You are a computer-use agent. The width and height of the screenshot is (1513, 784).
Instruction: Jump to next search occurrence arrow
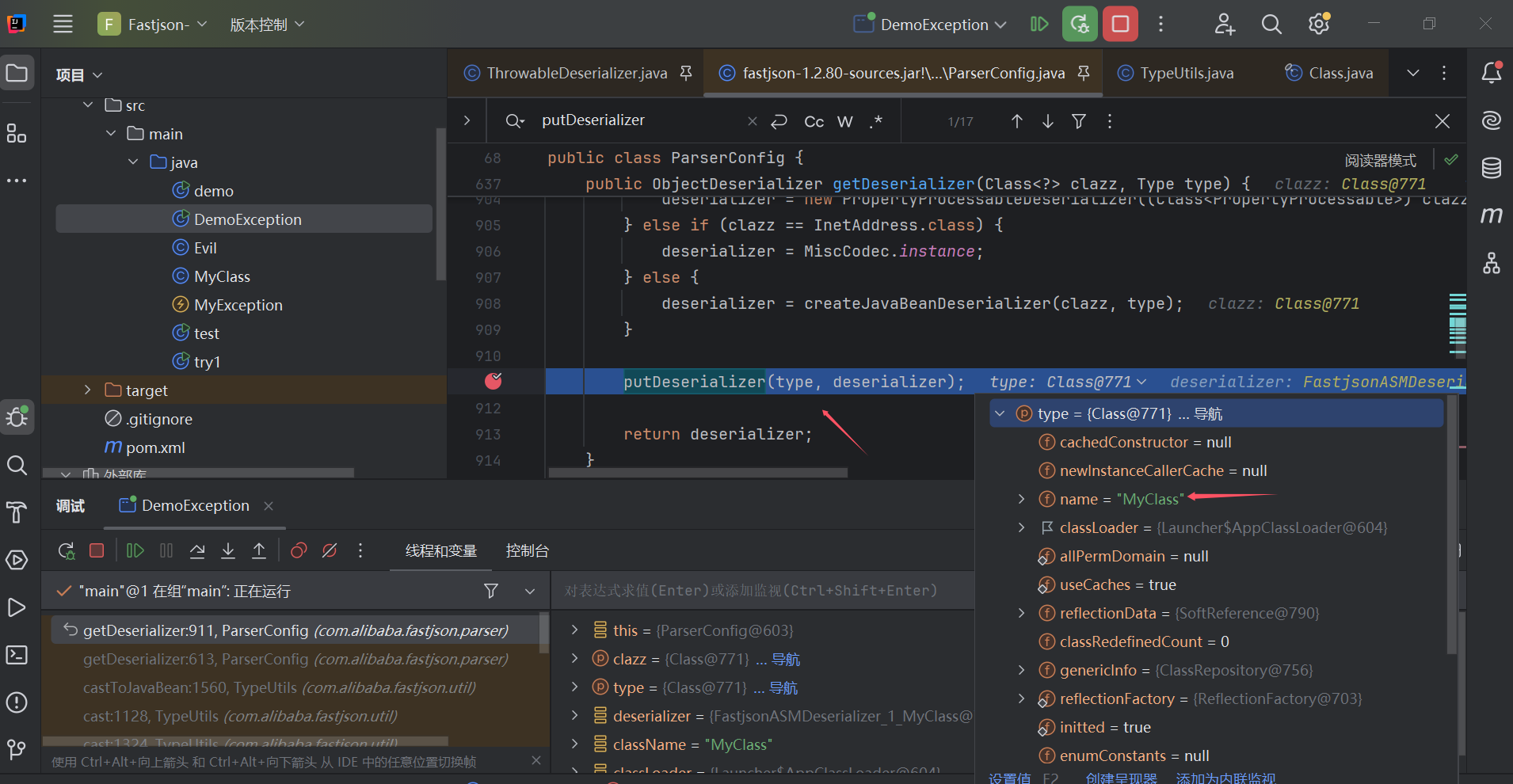pos(1048,121)
